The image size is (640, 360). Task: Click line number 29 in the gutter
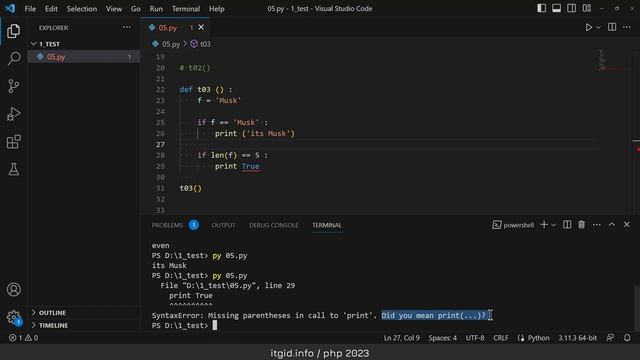pyautogui.click(x=160, y=167)
